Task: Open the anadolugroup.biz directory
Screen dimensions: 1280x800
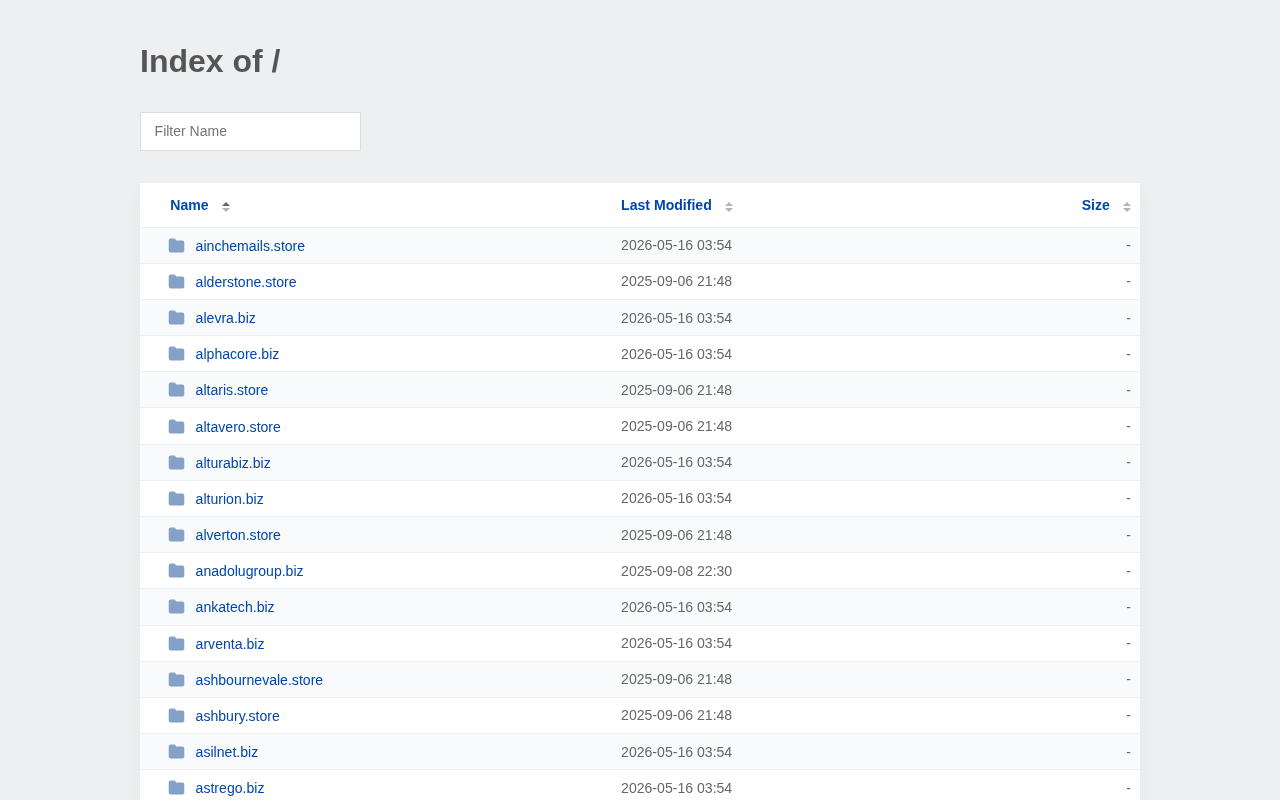Action: [x=249, y=571]
